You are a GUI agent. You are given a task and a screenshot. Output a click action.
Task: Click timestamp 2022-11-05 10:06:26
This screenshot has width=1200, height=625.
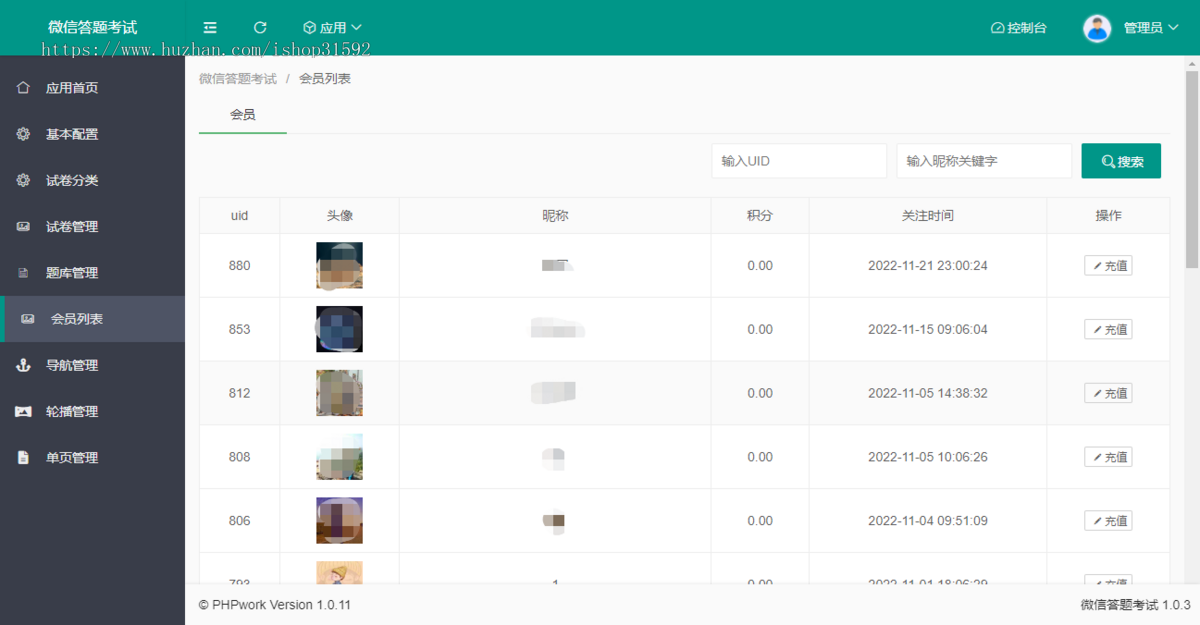pos(928,457)
